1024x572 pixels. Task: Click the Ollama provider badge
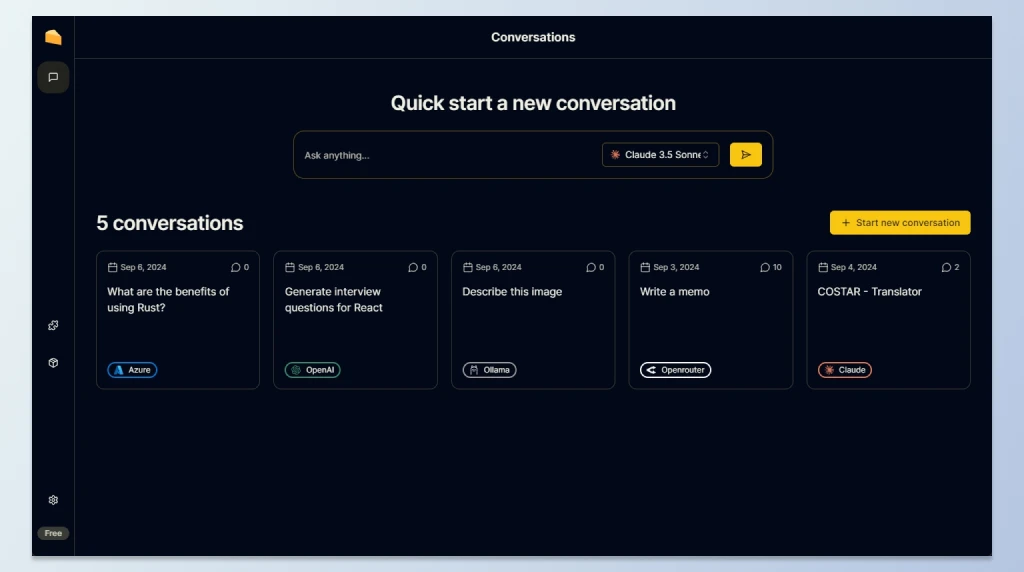click(x=489, y=370)
